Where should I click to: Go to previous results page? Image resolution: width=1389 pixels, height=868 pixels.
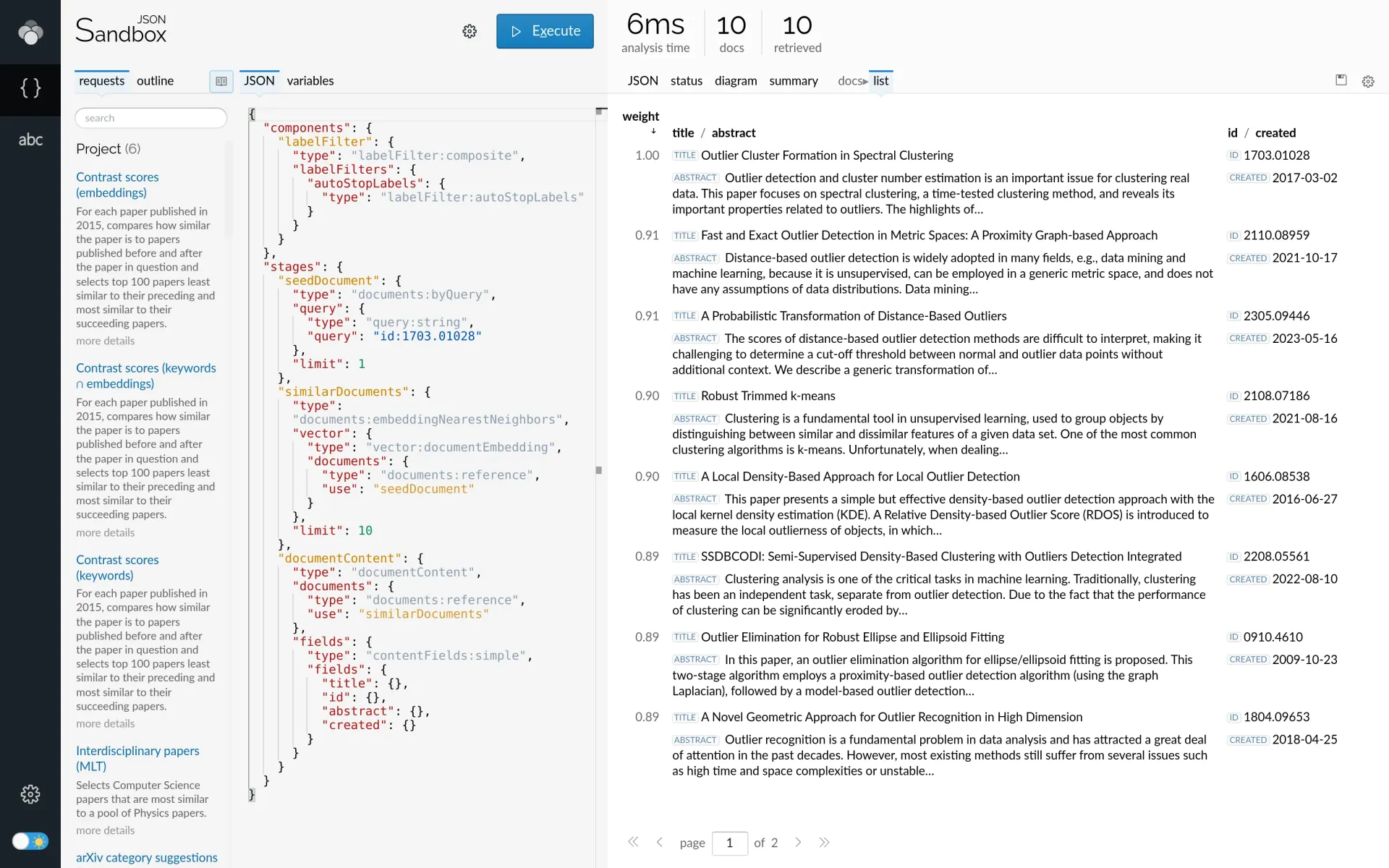click(x=659, y=842)
